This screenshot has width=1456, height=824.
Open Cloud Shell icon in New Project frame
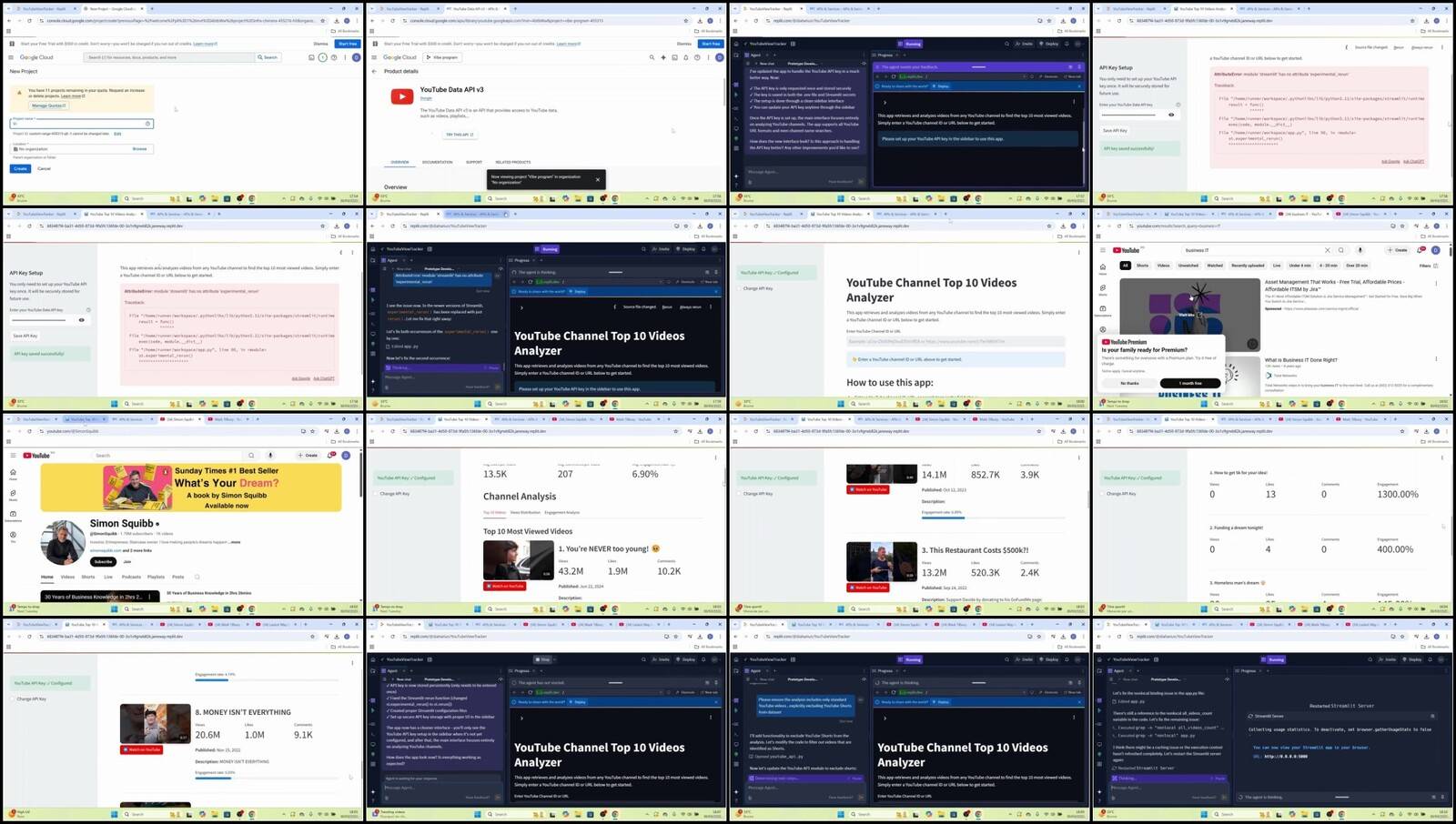[311, 57]
